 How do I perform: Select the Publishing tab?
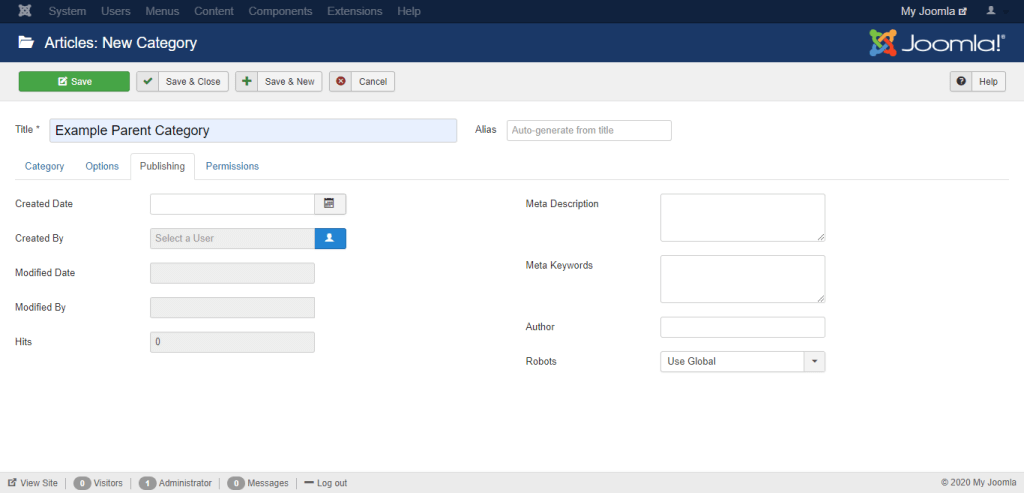163,167
